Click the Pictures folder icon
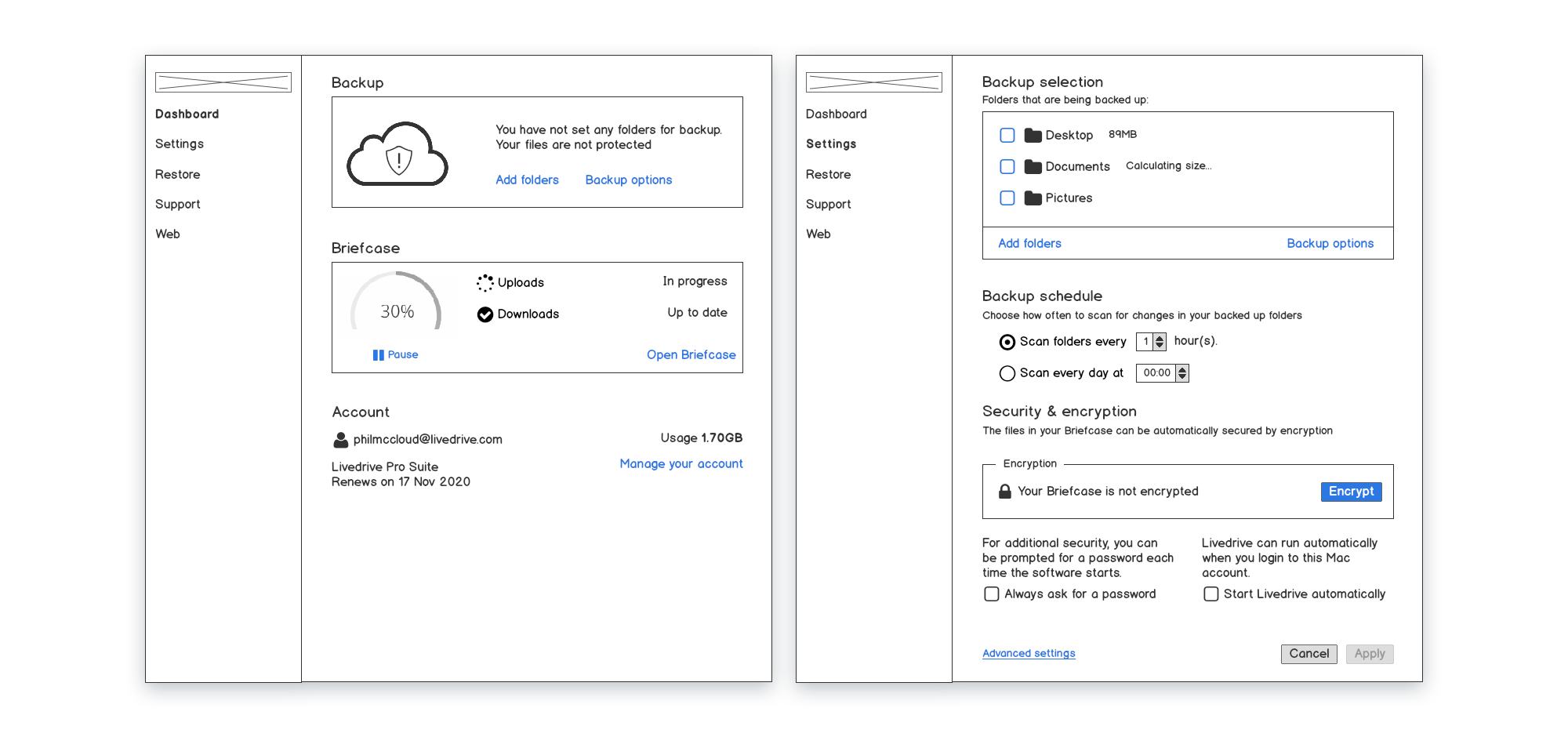This screenshot has width=1568, height=737. pyautogui.click(x=1033, y=198)
